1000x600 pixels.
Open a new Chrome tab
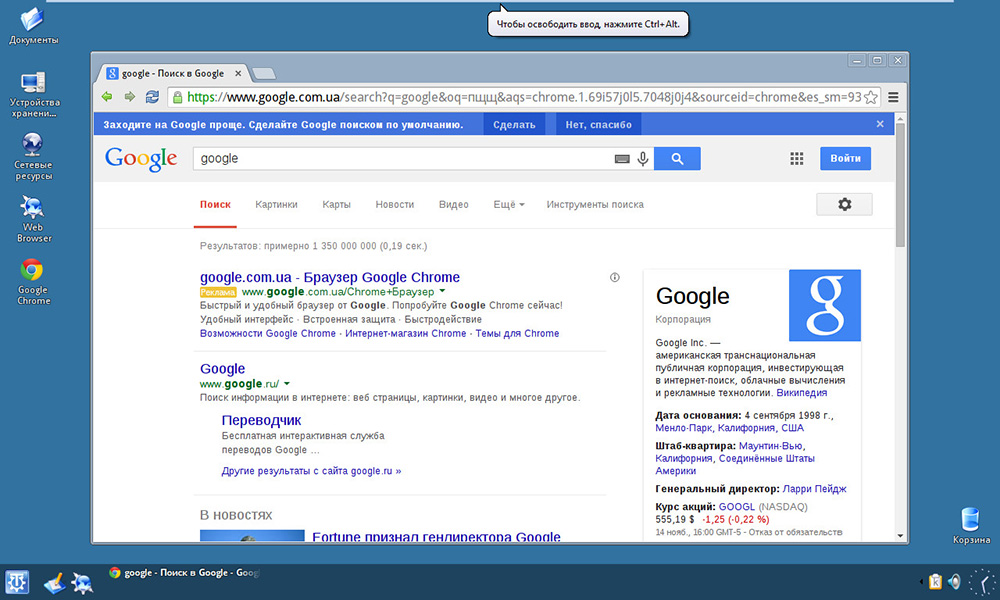pos(263,74)
